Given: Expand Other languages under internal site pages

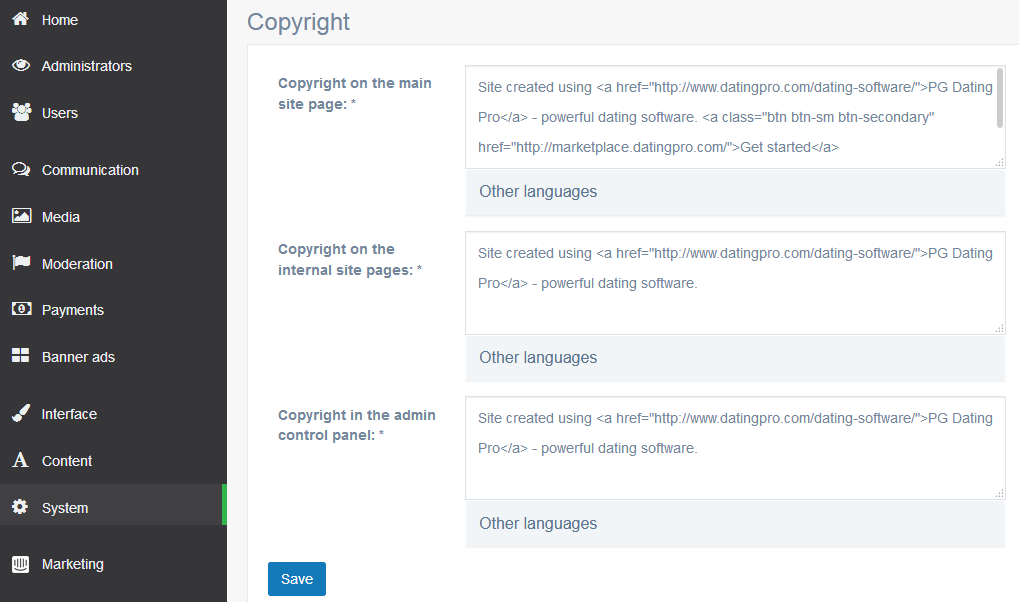Looking at the screenshot, I should click(538, 358).
